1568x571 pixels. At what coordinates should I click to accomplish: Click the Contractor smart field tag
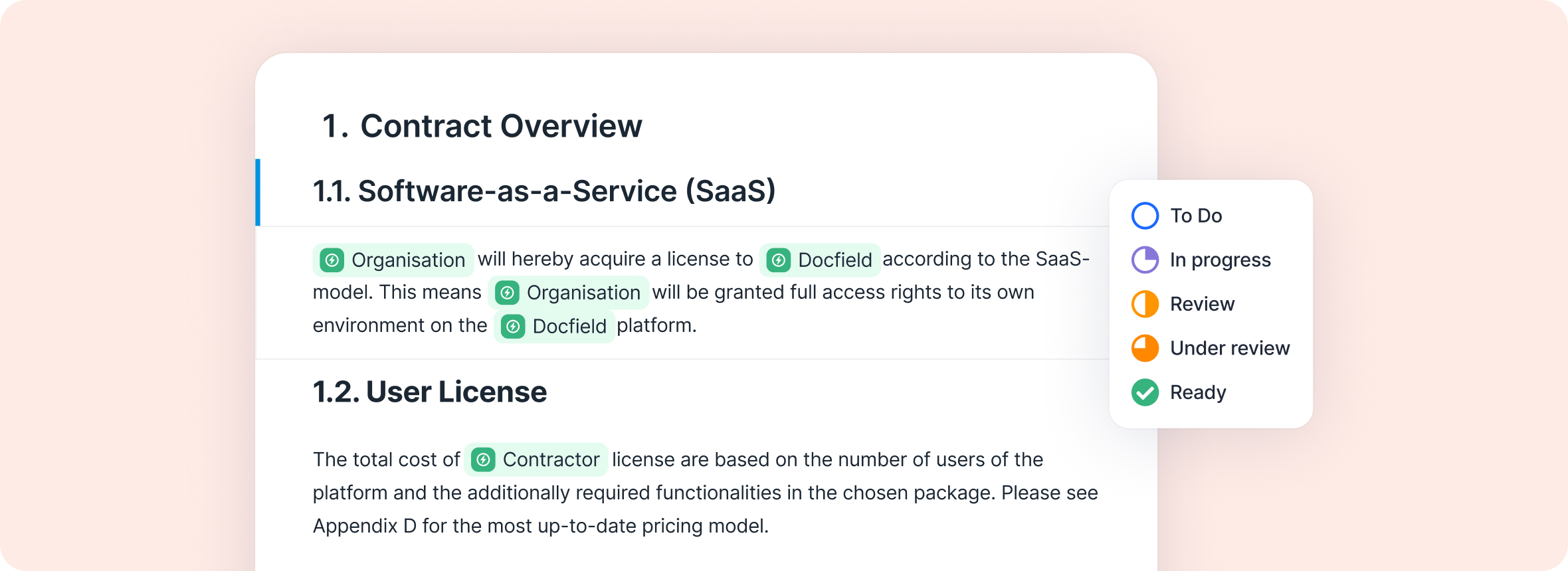[536, 459]
